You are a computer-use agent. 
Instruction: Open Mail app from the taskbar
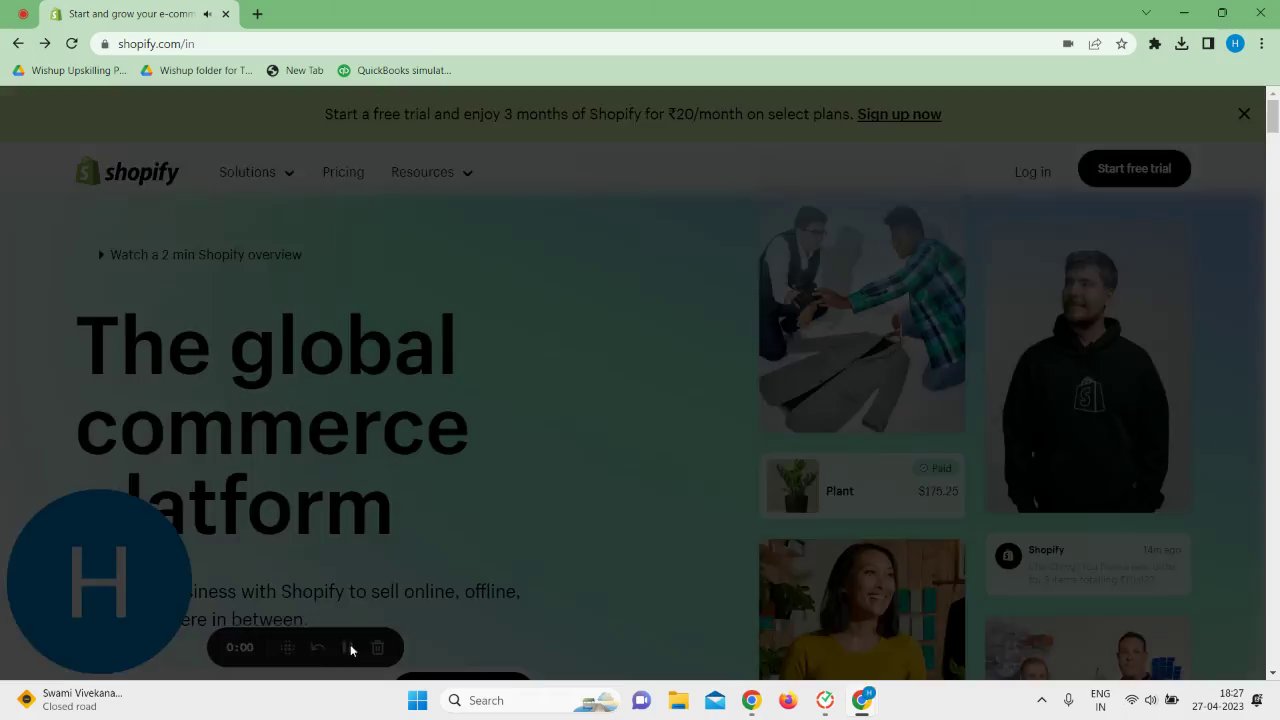point(715,701)
